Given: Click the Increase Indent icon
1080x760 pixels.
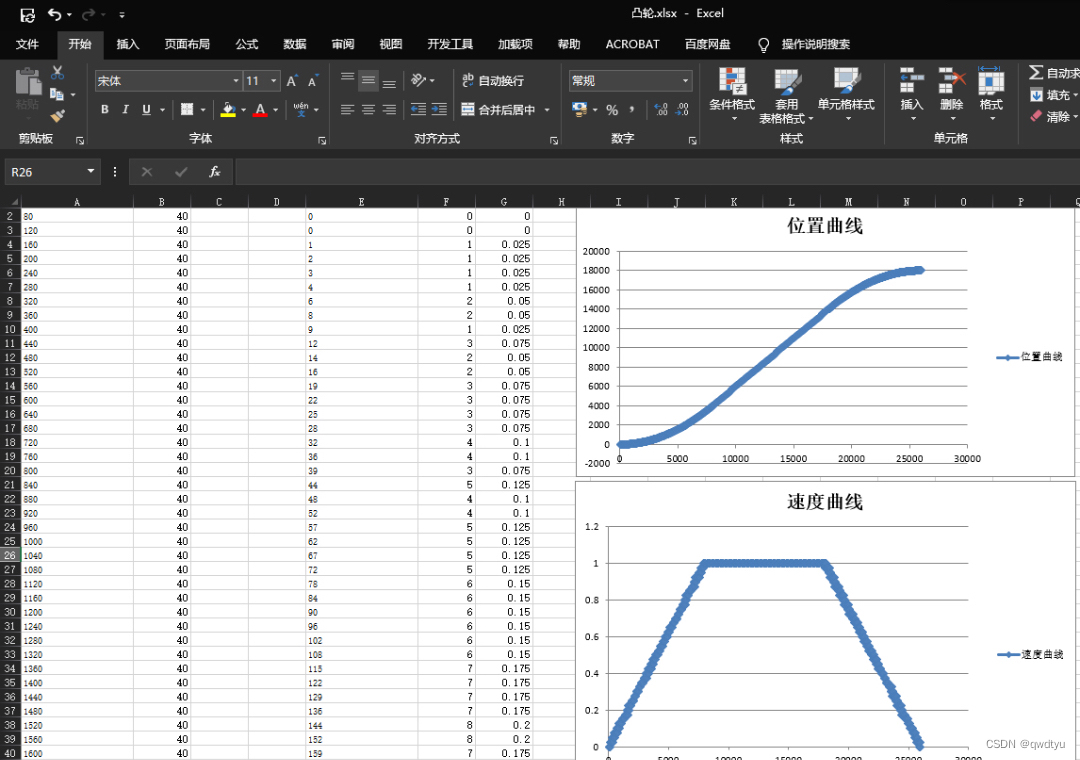Looking at the screenshot, I should pos(439,110).
